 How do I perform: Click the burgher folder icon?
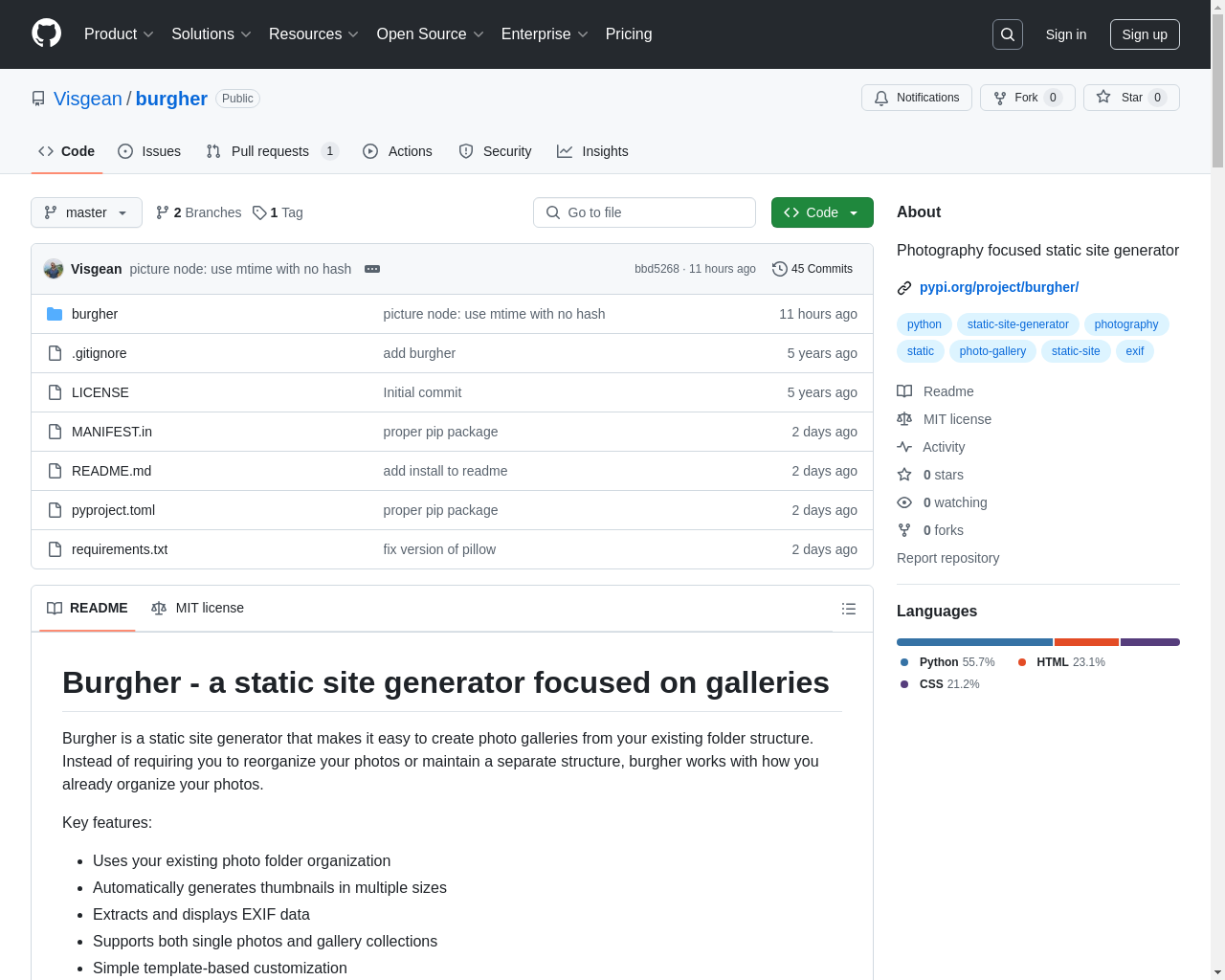pyautogui.click(x=55, y=314)
